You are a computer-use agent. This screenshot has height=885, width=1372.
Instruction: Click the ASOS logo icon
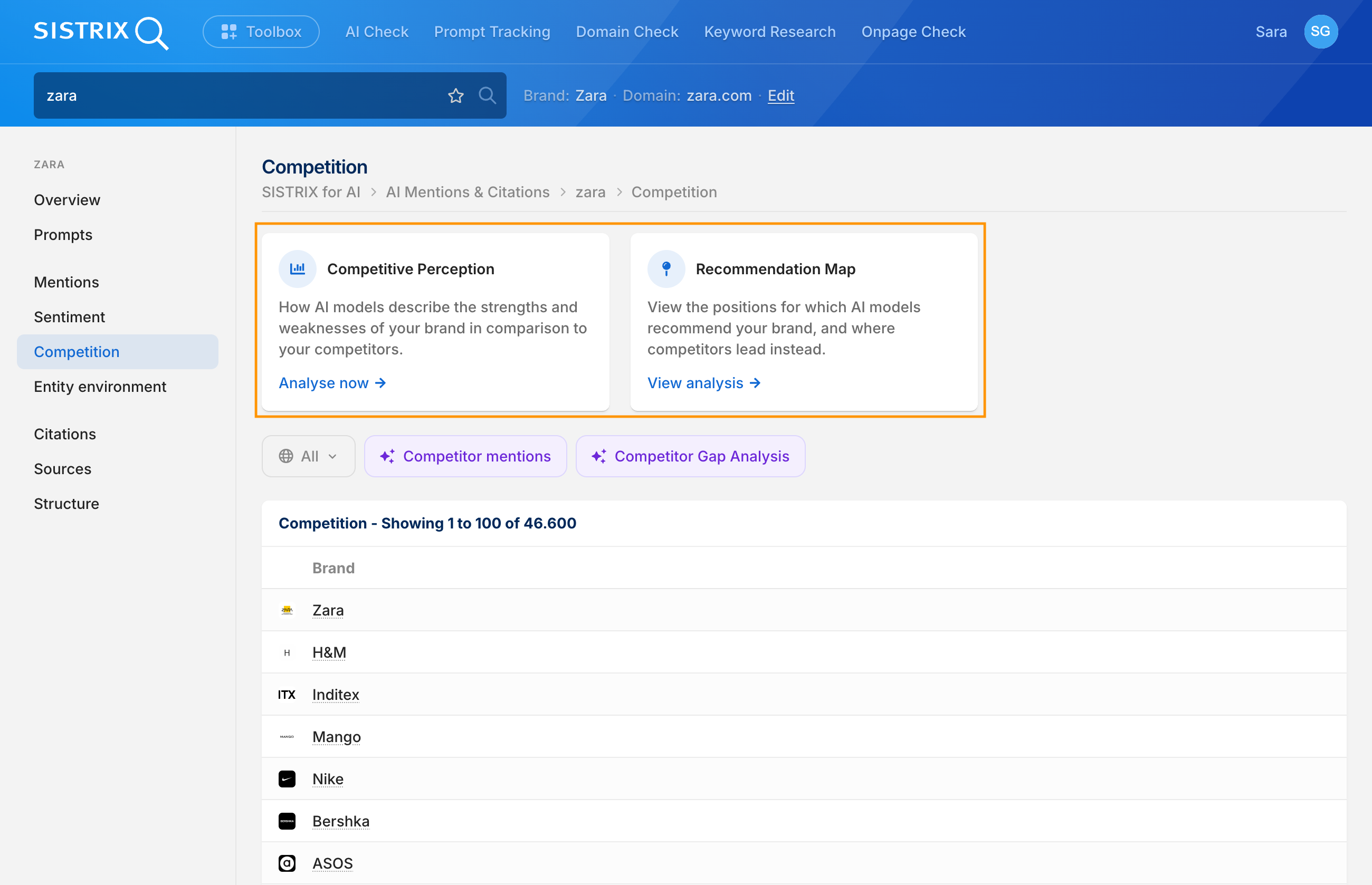point(287,863)
